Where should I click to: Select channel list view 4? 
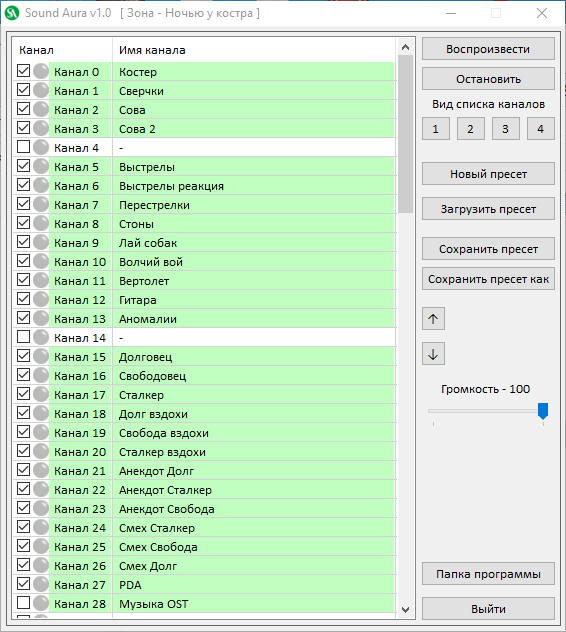pyautogui.click(x=541, y=129)
